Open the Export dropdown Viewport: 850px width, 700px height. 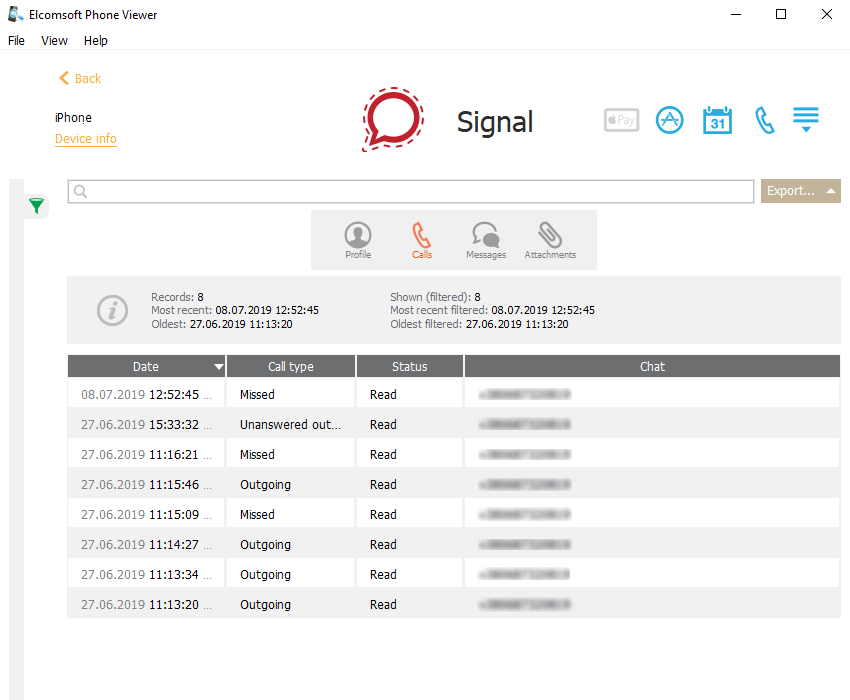click(x=800, y=191)
